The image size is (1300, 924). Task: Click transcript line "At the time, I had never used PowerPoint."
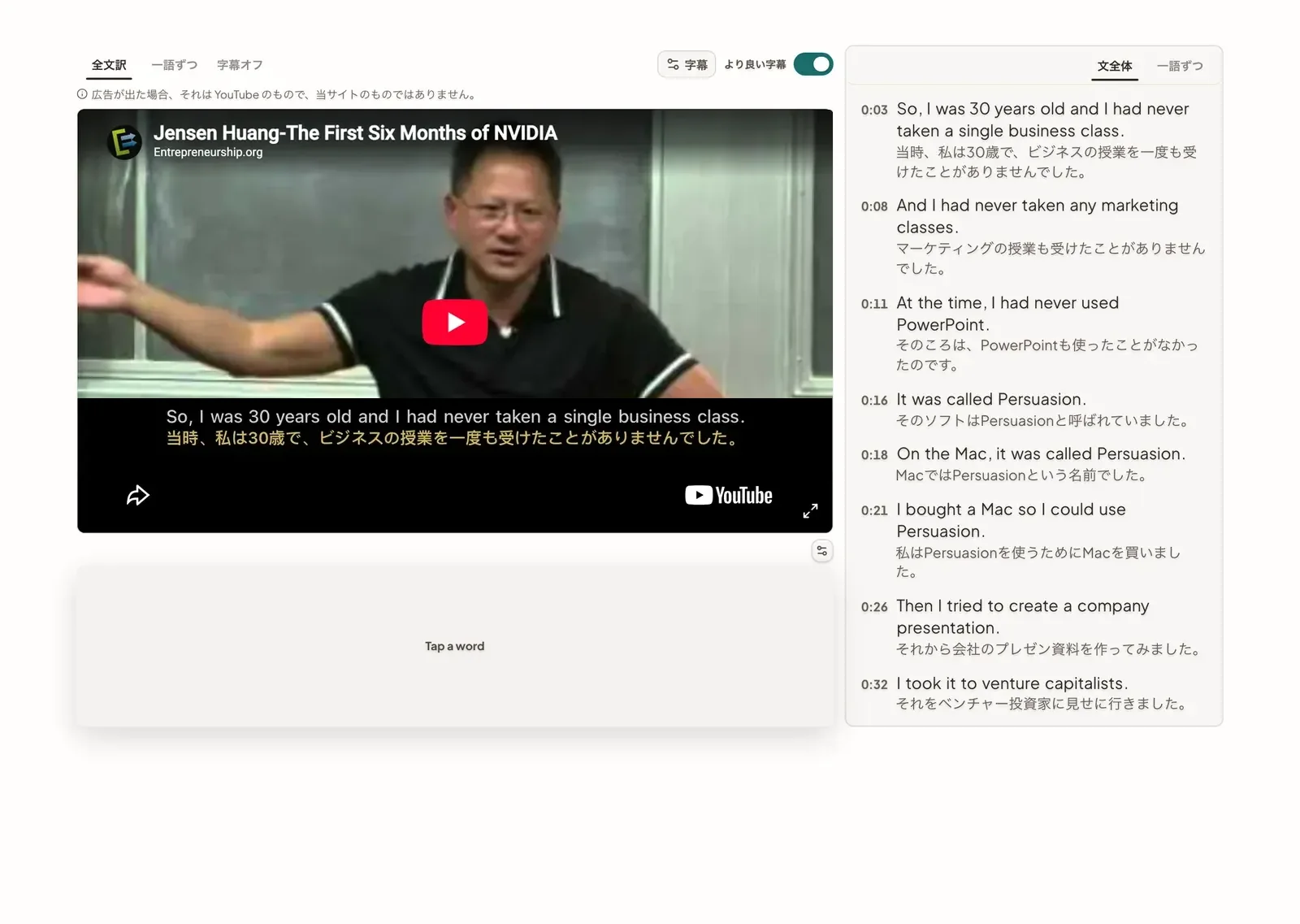click(1007, 314)
